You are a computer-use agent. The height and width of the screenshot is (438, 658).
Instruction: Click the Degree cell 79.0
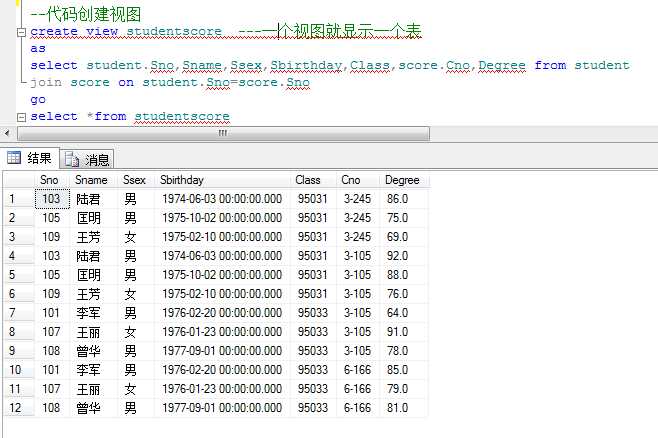[404, 389]
